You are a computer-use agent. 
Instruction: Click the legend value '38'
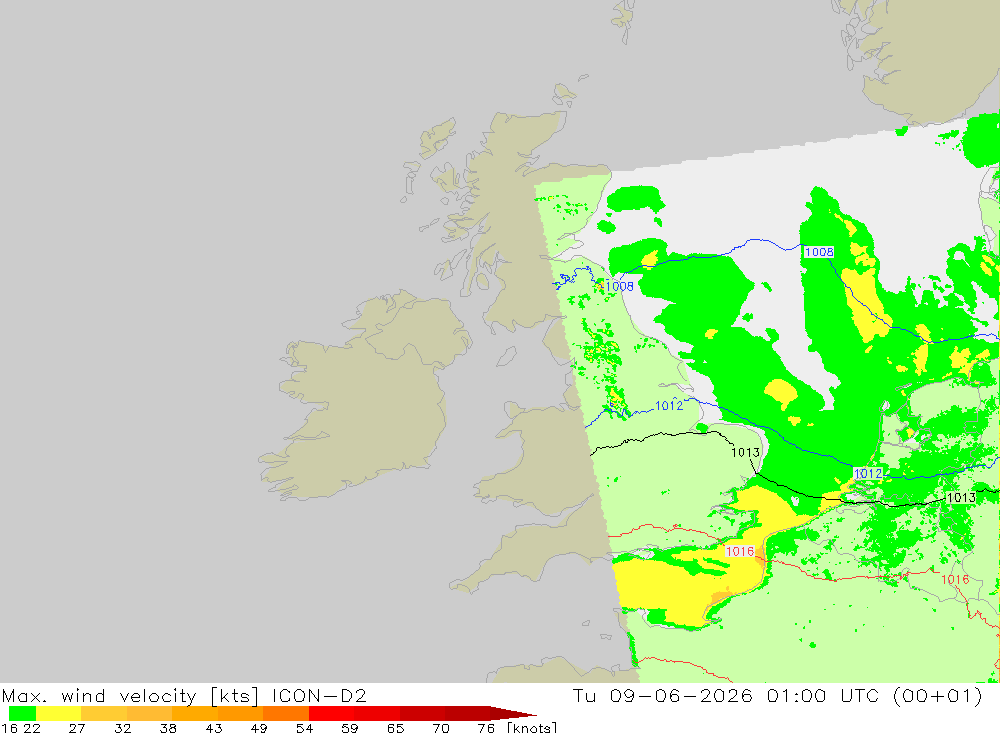(x=168, y=727)
